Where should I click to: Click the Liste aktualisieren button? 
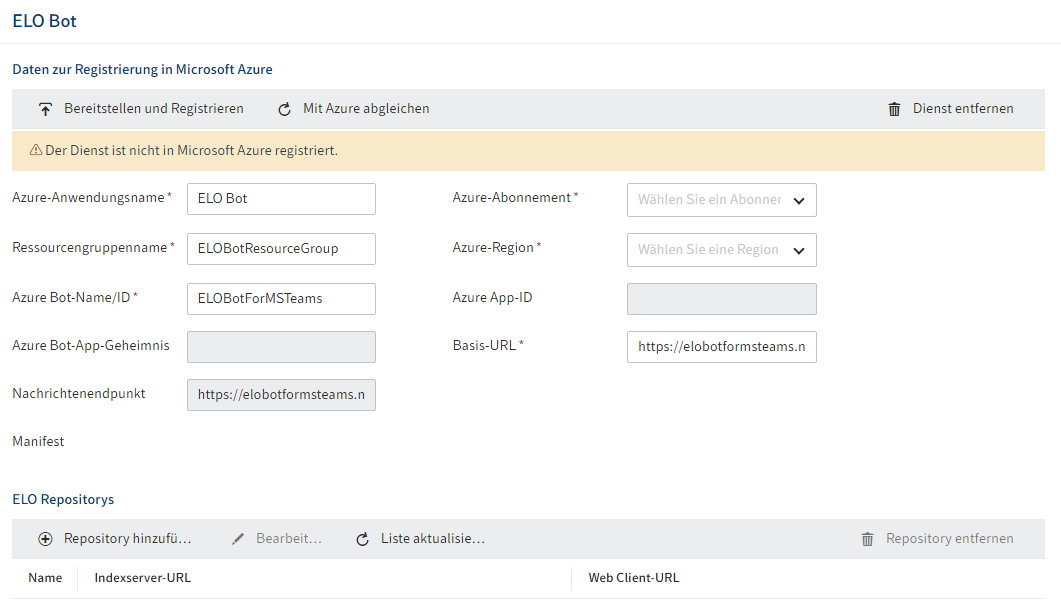[421, 539]
